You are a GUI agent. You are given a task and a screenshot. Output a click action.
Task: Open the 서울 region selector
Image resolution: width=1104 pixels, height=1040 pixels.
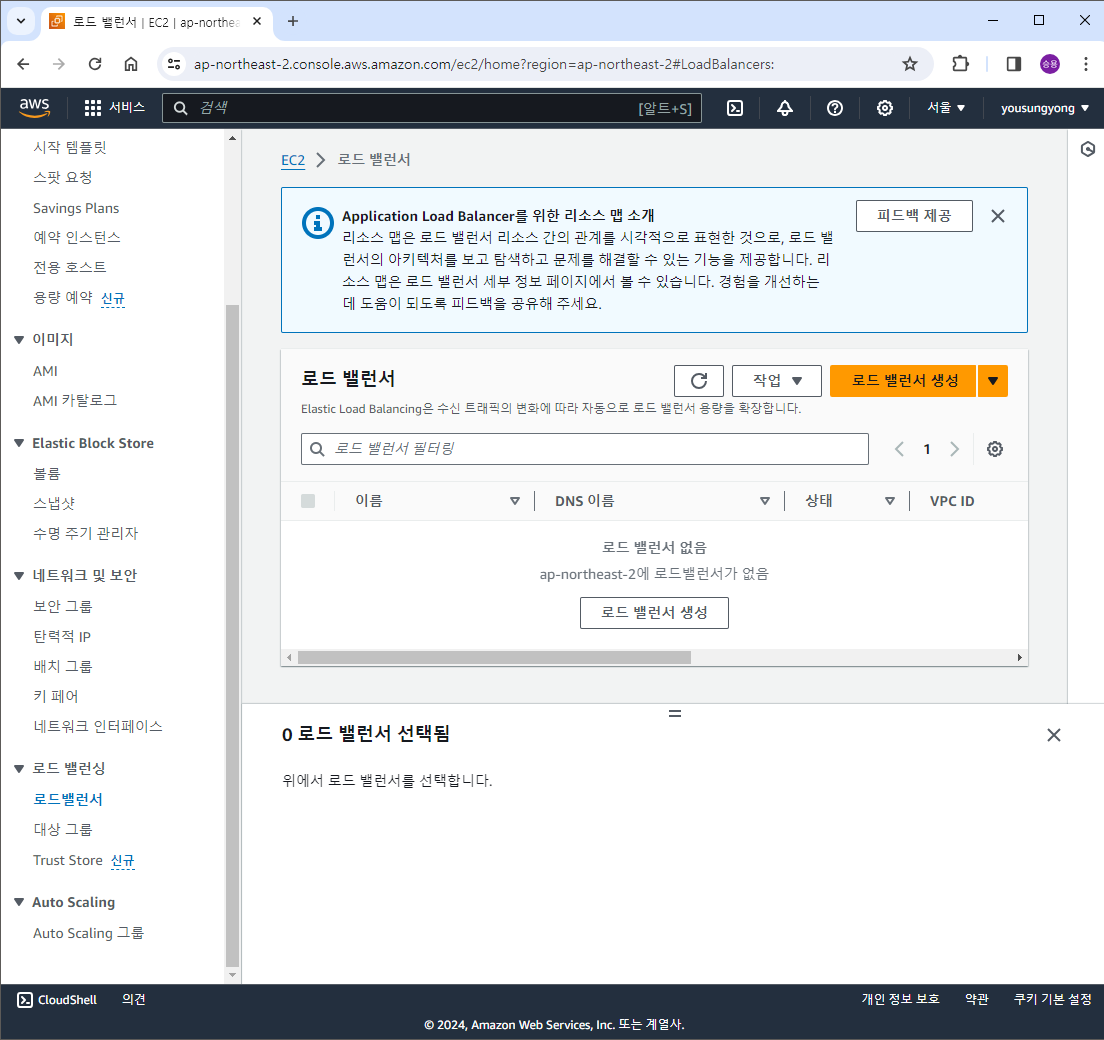click(x=946, y=108)
